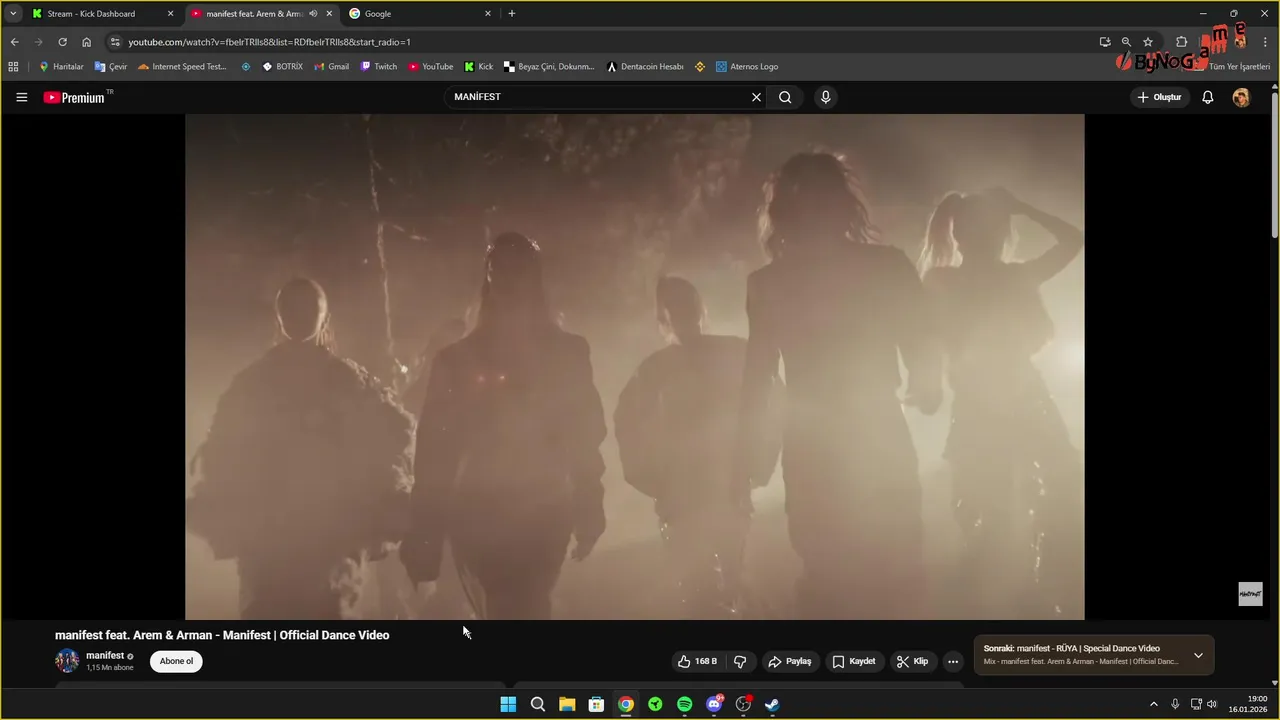Open the zoom magnifier in address bar
The height and width of the screenshot is (720, 1280).
pyautogui.click(x=1126, y=42)
